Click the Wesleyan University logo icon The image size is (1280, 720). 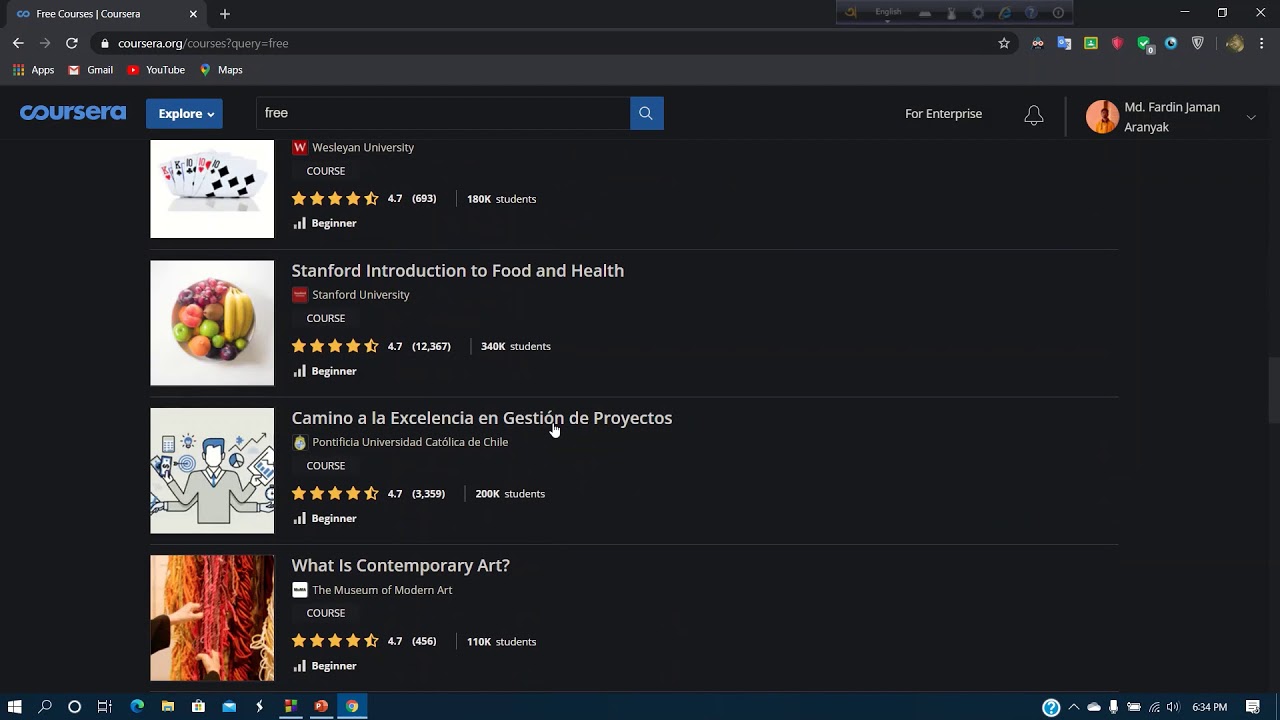[x=299, y=147]
